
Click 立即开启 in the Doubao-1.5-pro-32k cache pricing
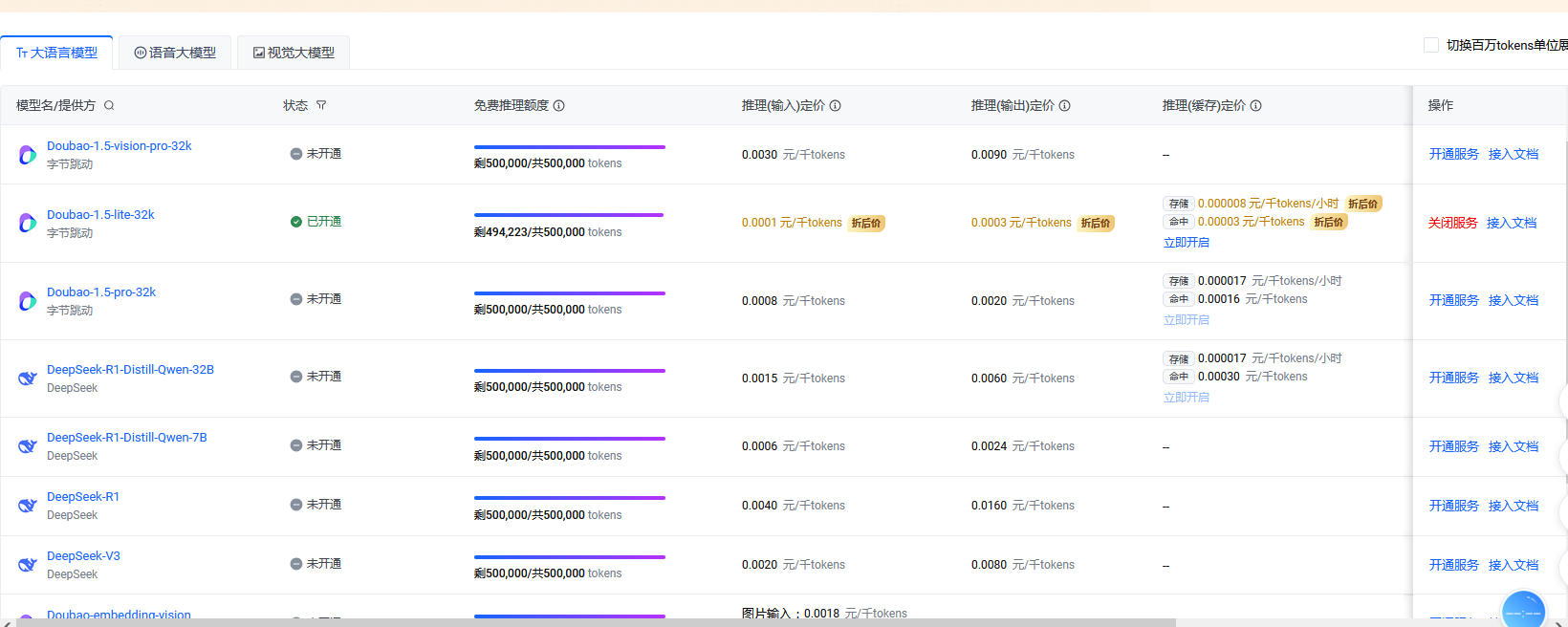click(x=1187, y=320)
